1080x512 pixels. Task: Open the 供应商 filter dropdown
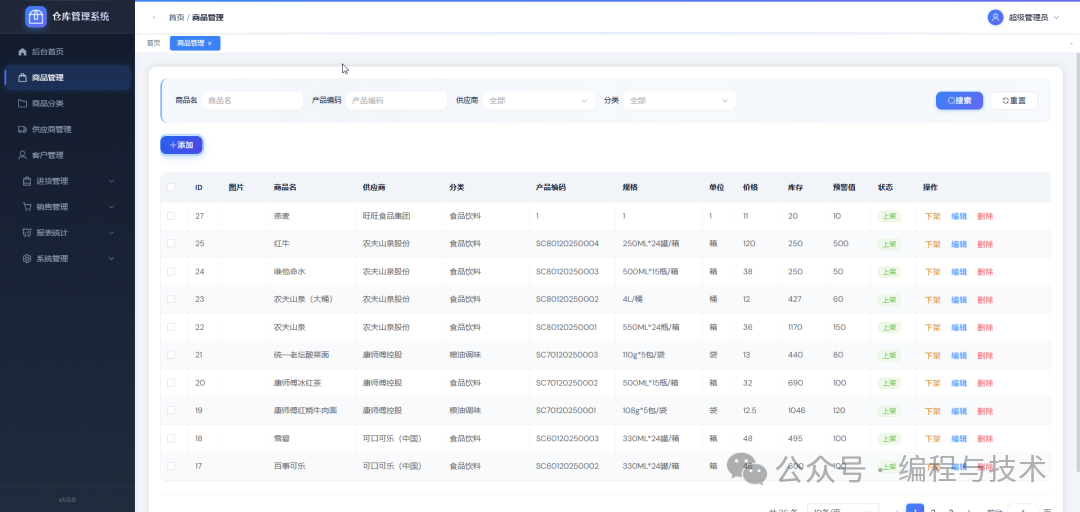[539, 101]
